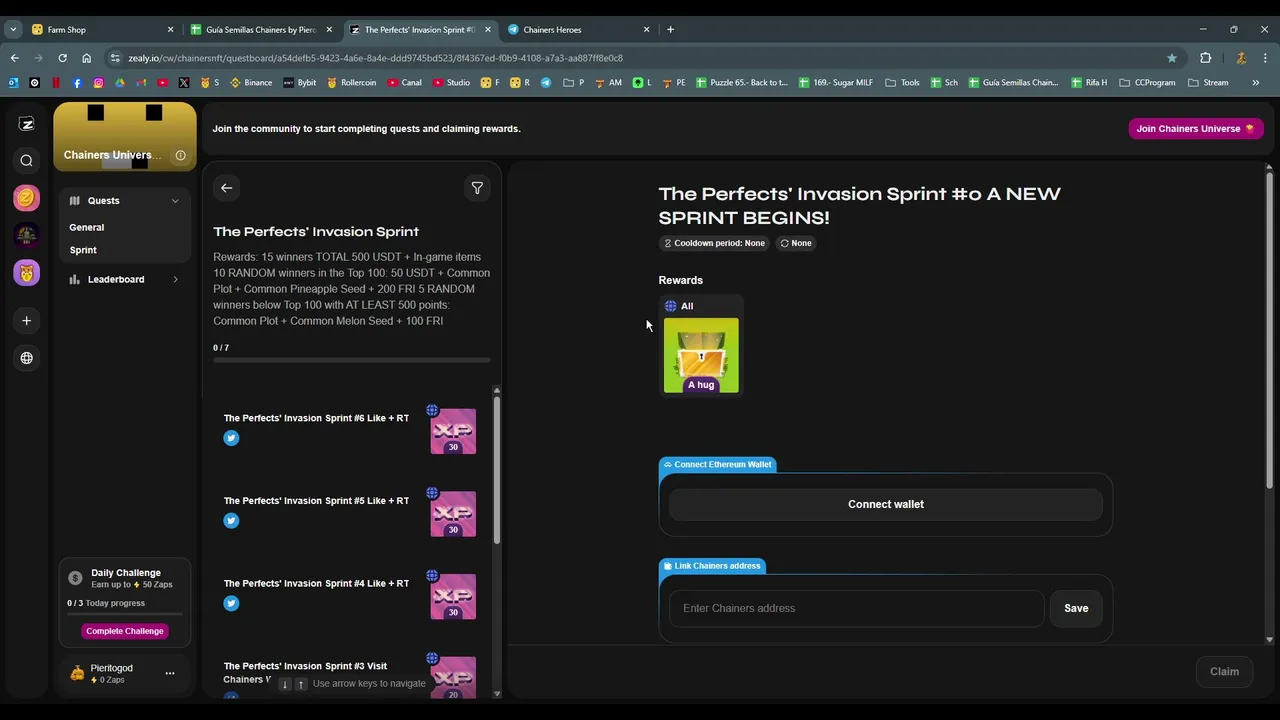The width and height of the screenshot is (1280, 720).
Task: Open quest Sprint #4 Like + RT
Action: (350, 596)
